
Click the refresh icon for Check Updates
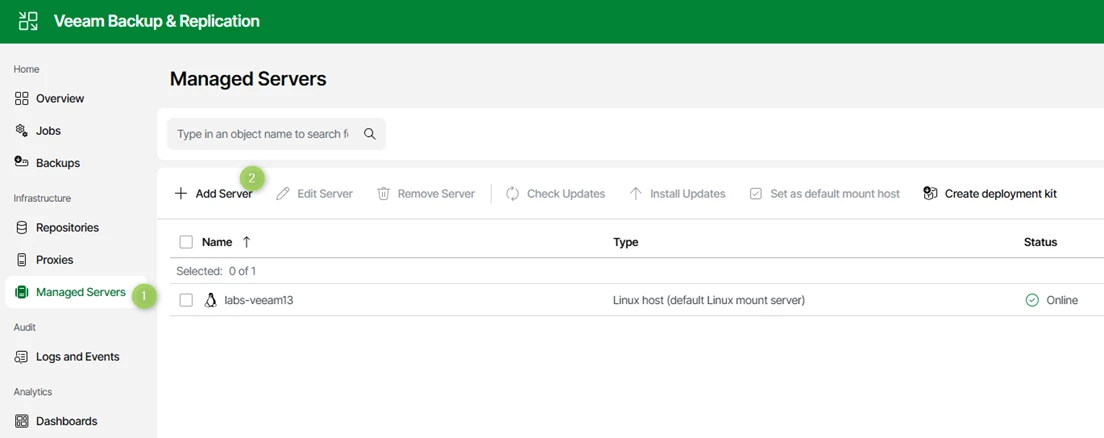point(513,194)
